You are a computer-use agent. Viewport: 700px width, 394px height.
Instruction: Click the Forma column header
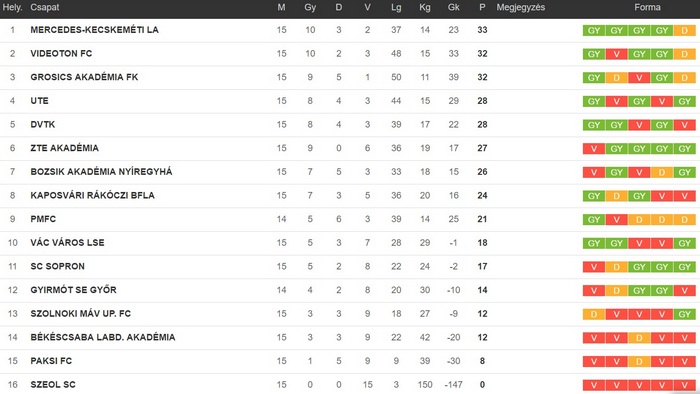coord(647,7)
